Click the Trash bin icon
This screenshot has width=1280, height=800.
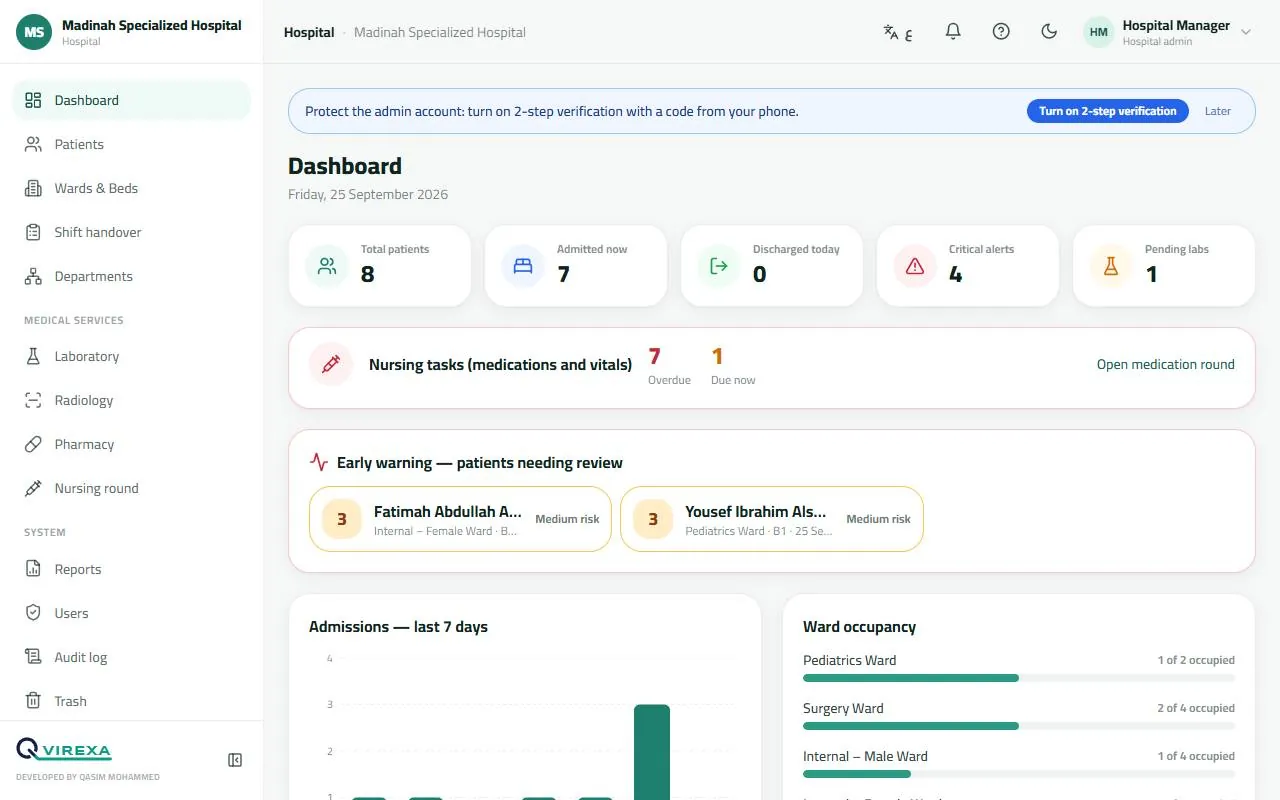pos(33,701)
